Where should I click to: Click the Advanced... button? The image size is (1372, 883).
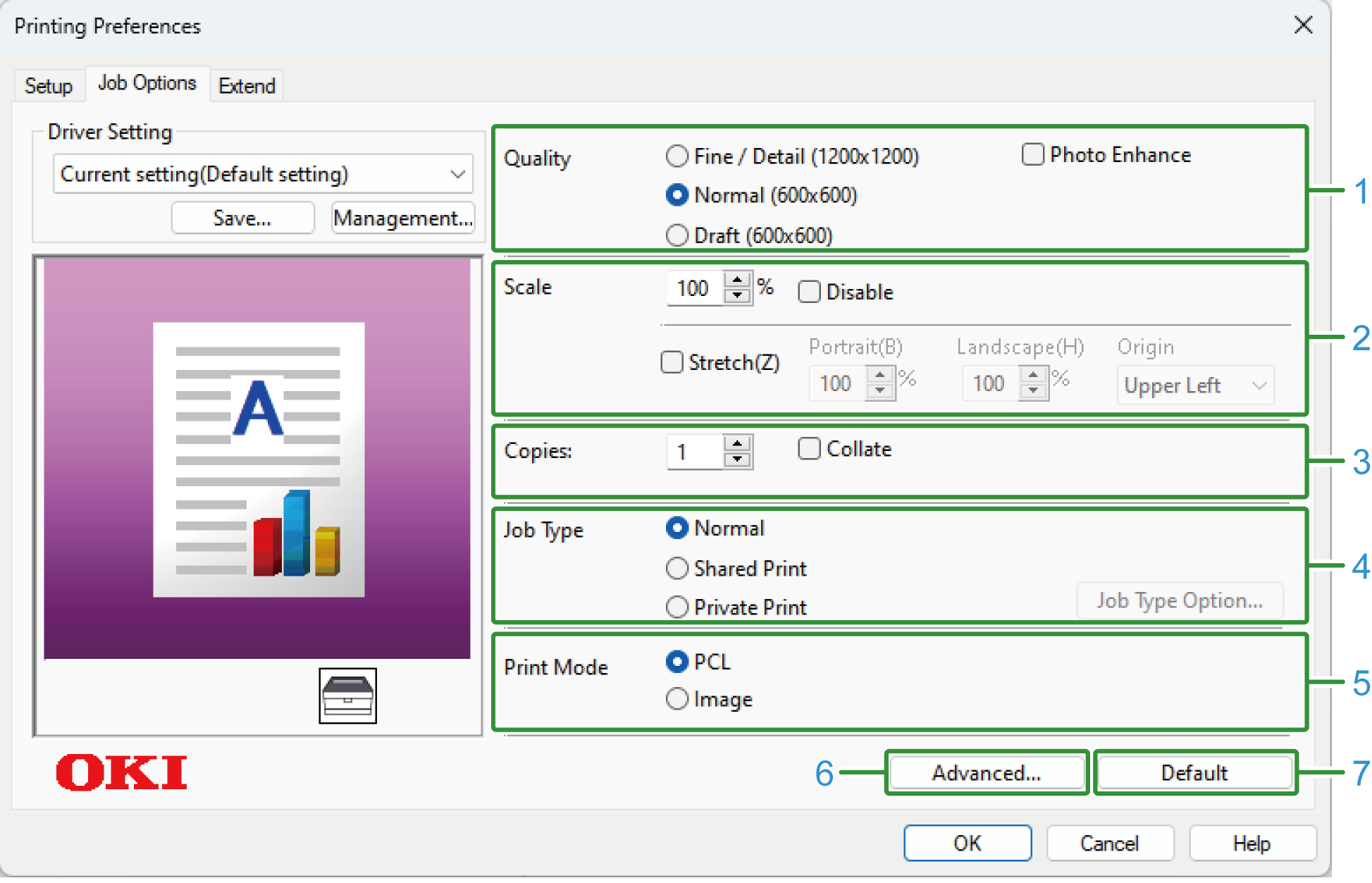[x=986, y=773]
